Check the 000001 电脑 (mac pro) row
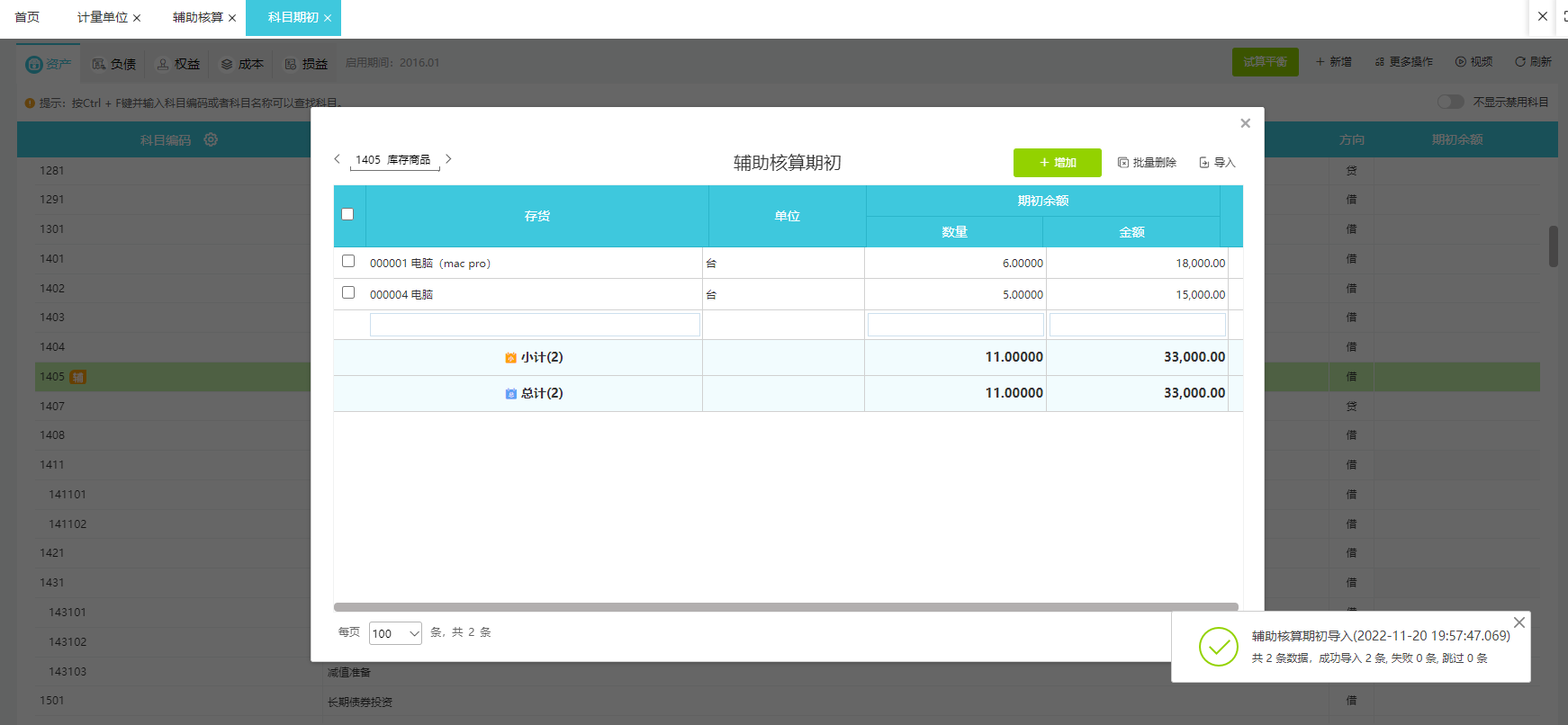Image resolution: width=1568 pixels, height=725 pixels. click(348, 261)
